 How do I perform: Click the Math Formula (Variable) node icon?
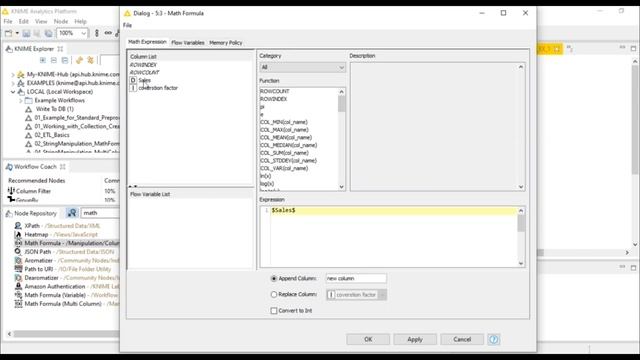click(x=18, y=295)
